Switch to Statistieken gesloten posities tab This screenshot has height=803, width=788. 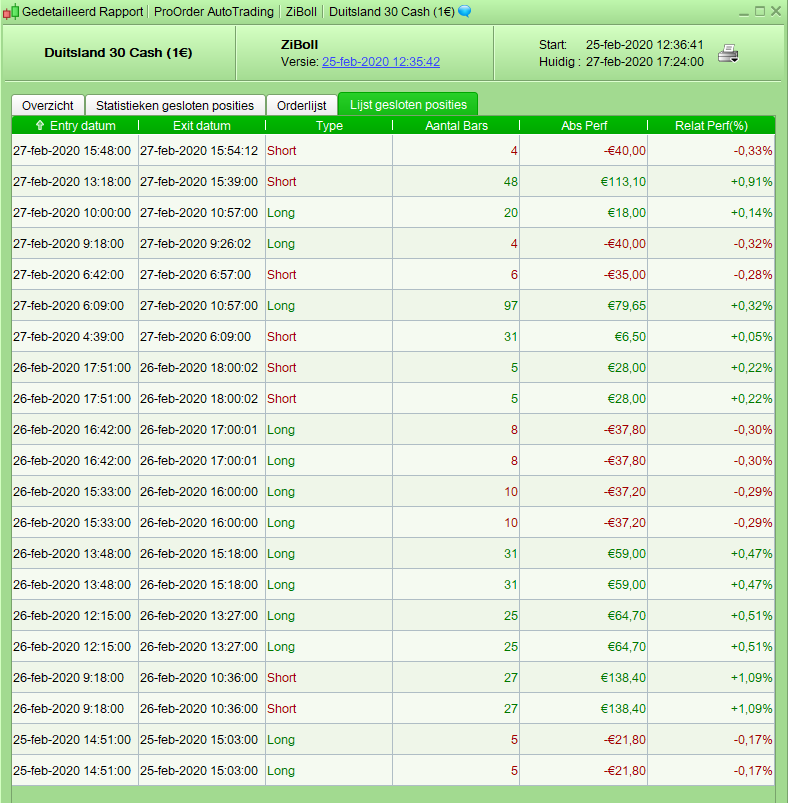pos(175,105)
